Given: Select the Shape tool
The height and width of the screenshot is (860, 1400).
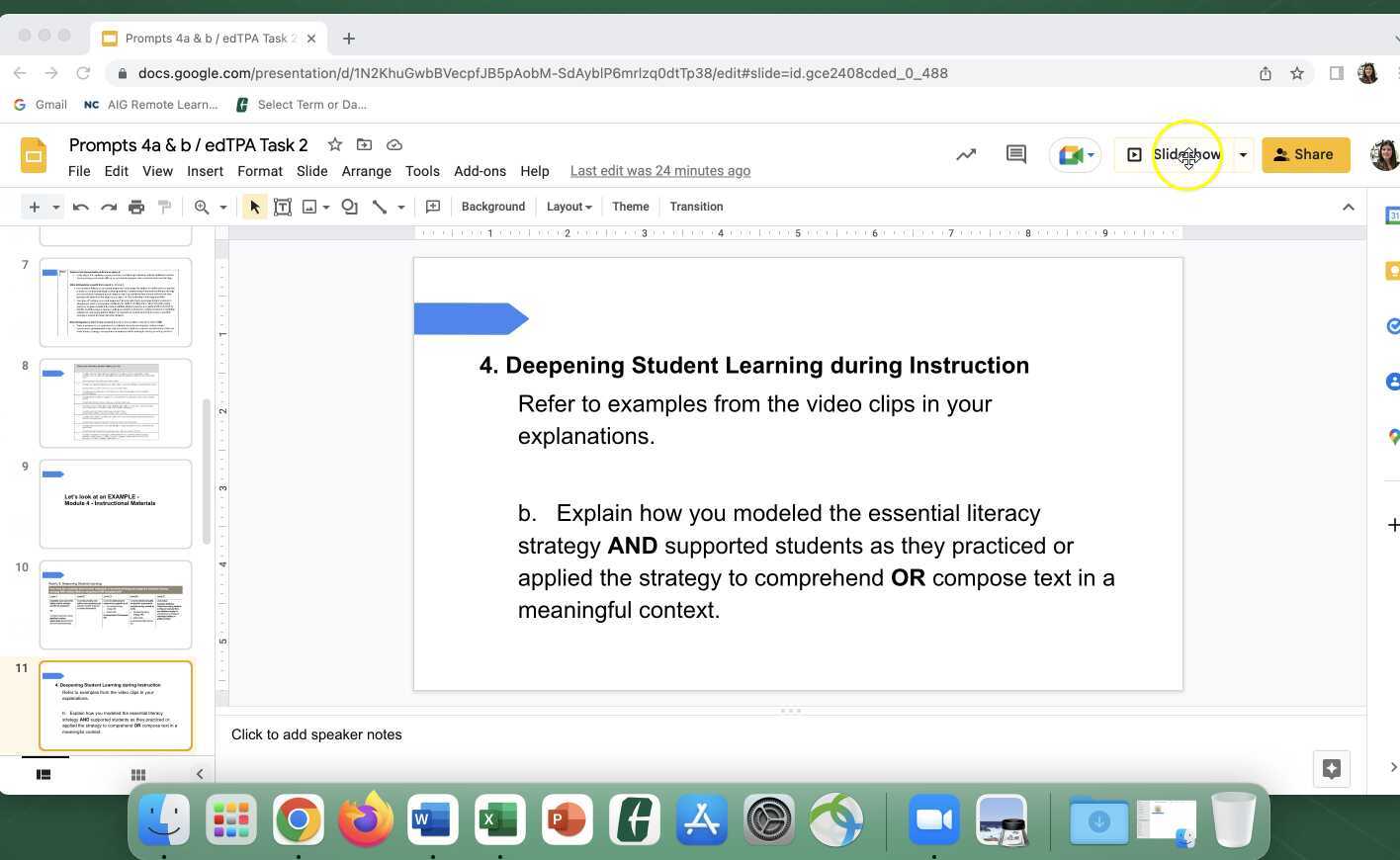Looking at the screenshot, I should coord(348,207).
